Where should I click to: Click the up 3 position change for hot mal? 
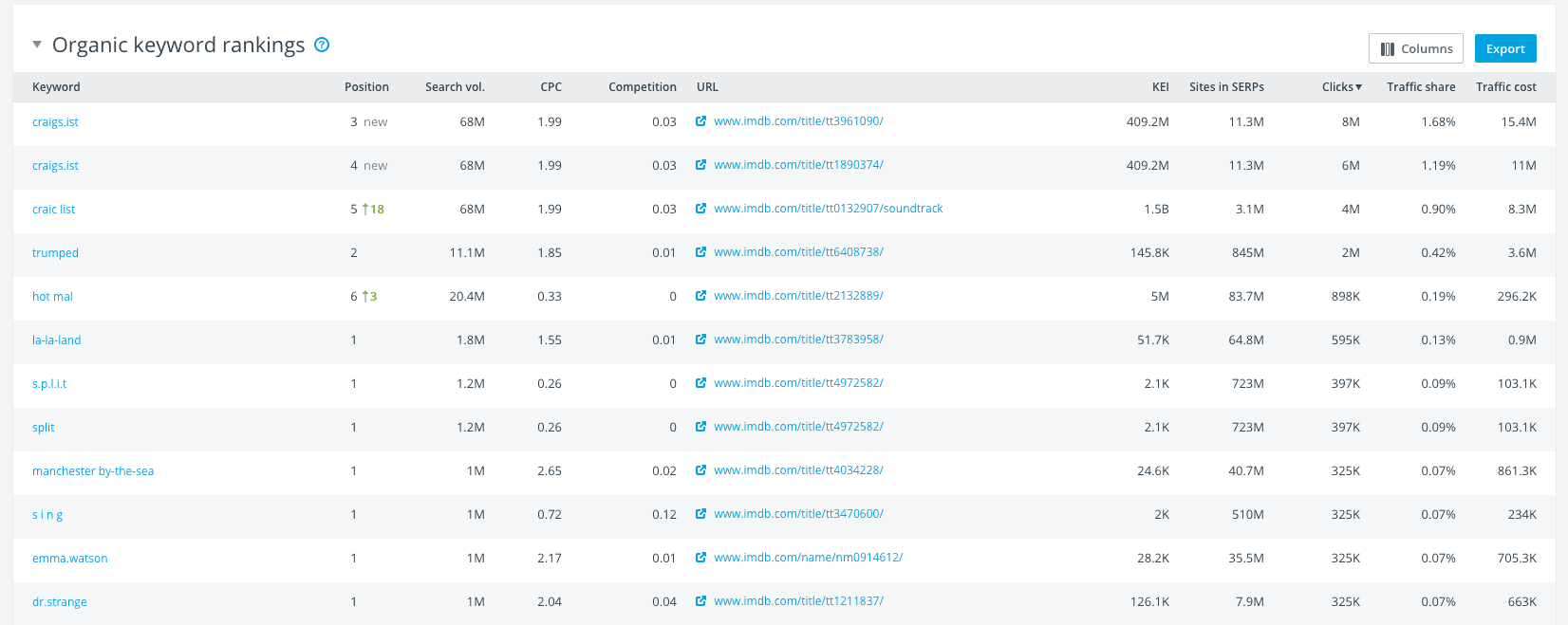point(369,296)
